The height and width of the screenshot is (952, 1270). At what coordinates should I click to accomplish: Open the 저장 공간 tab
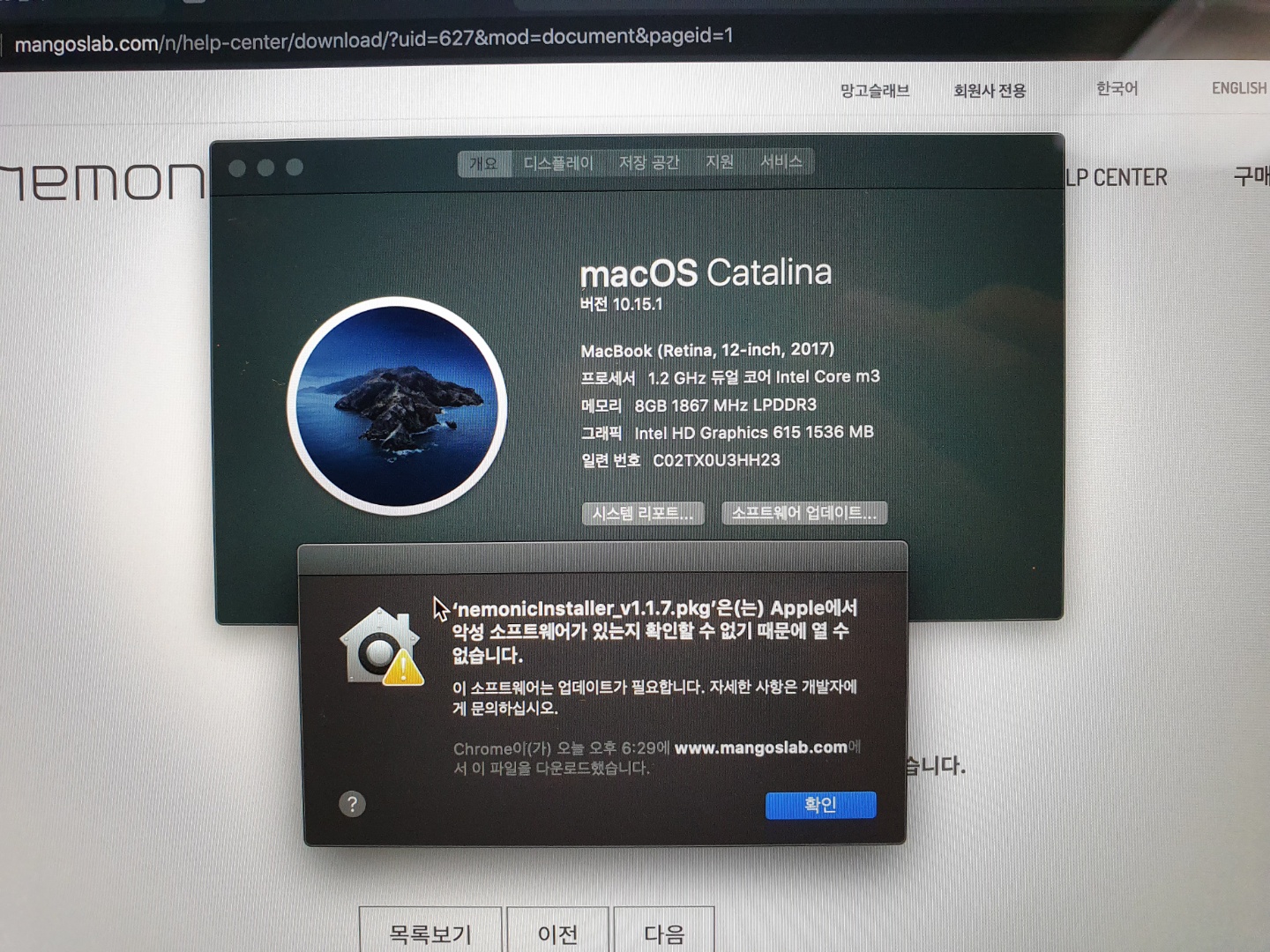point(648,162)
